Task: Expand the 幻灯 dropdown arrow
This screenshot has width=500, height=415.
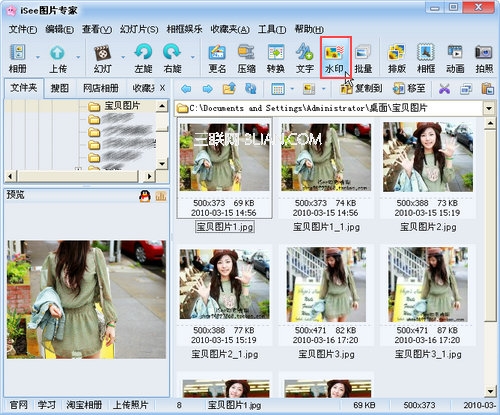Action: [x=123, y=57]
